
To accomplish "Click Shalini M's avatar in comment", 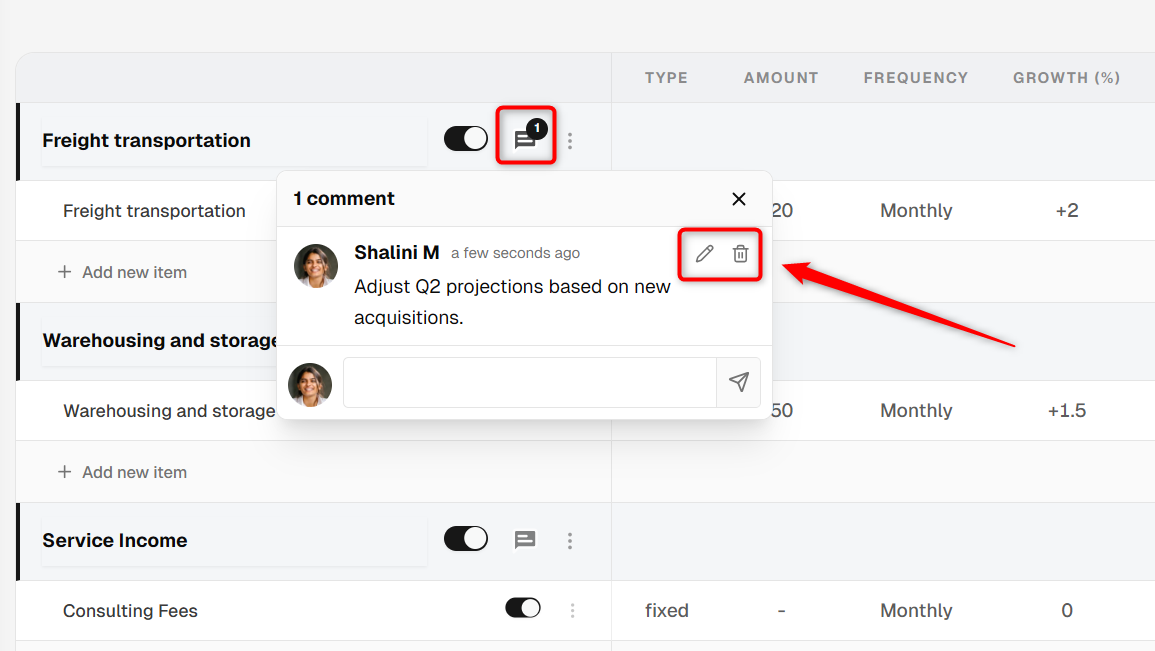I will [x=316, y=266].
